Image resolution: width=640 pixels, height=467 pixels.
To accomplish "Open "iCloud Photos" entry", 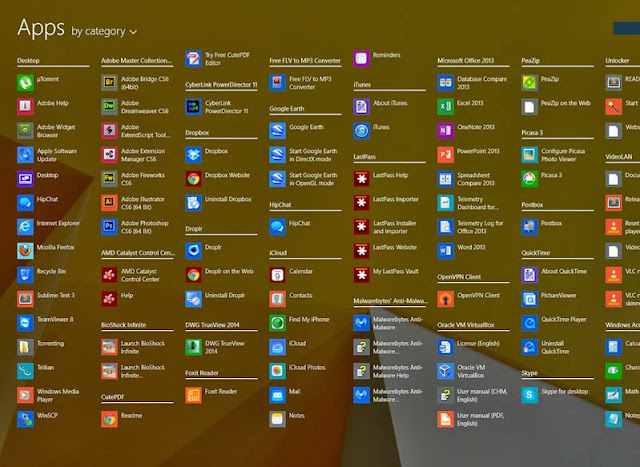I will pos(298,371).
